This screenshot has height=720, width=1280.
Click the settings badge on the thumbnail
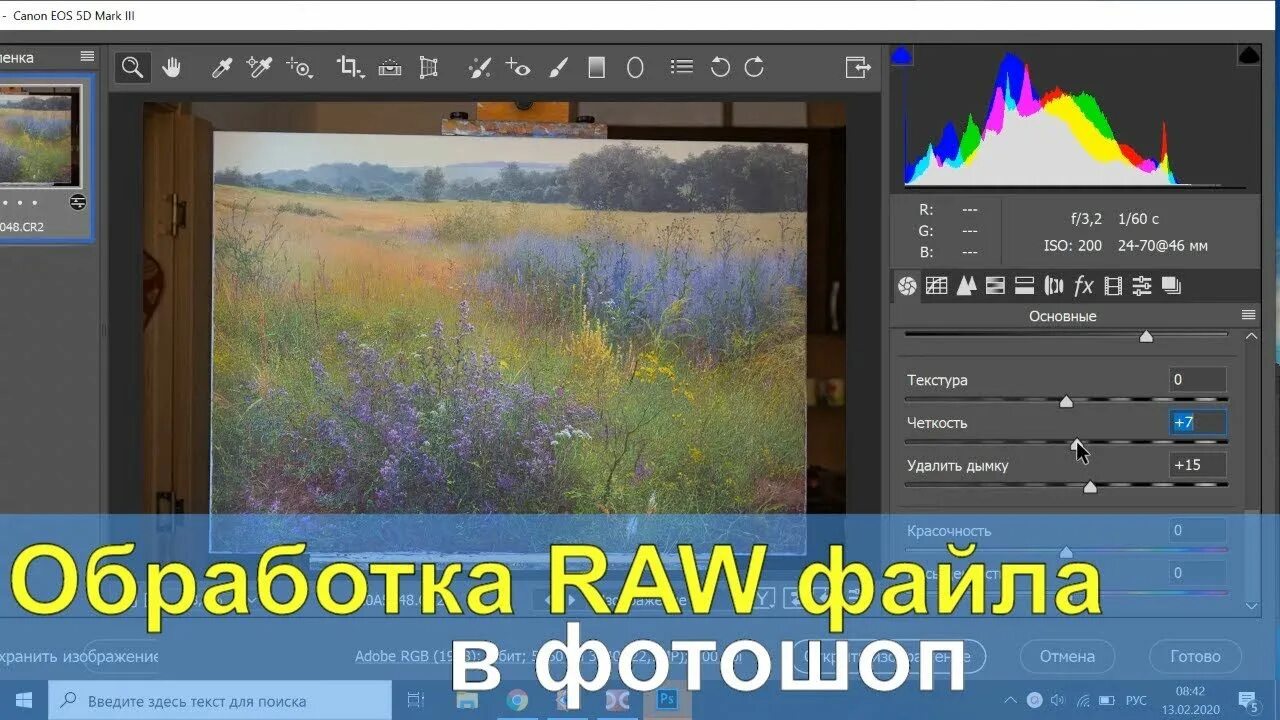click(78, 202)
